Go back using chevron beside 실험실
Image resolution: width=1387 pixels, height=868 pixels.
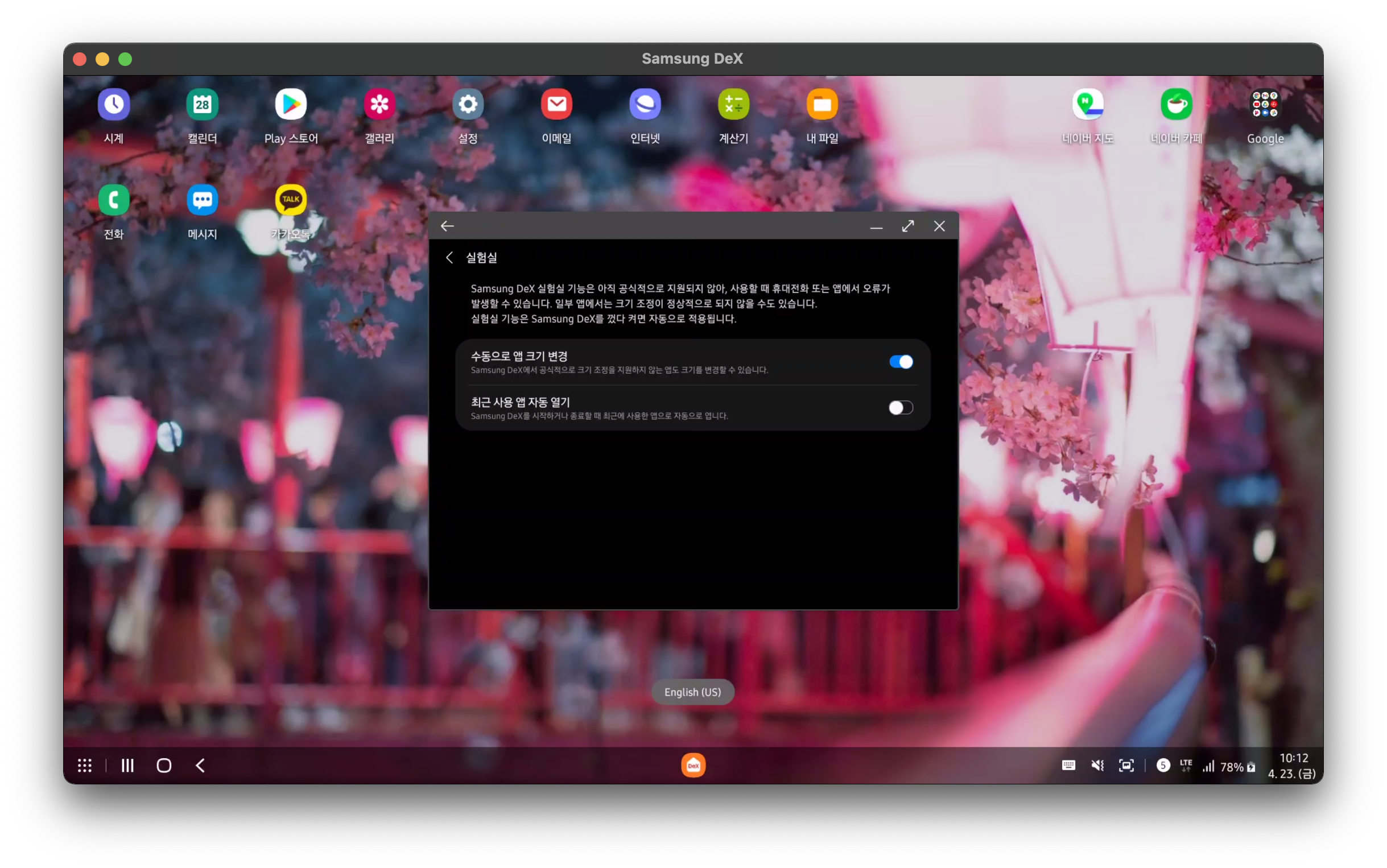[449, 258]
